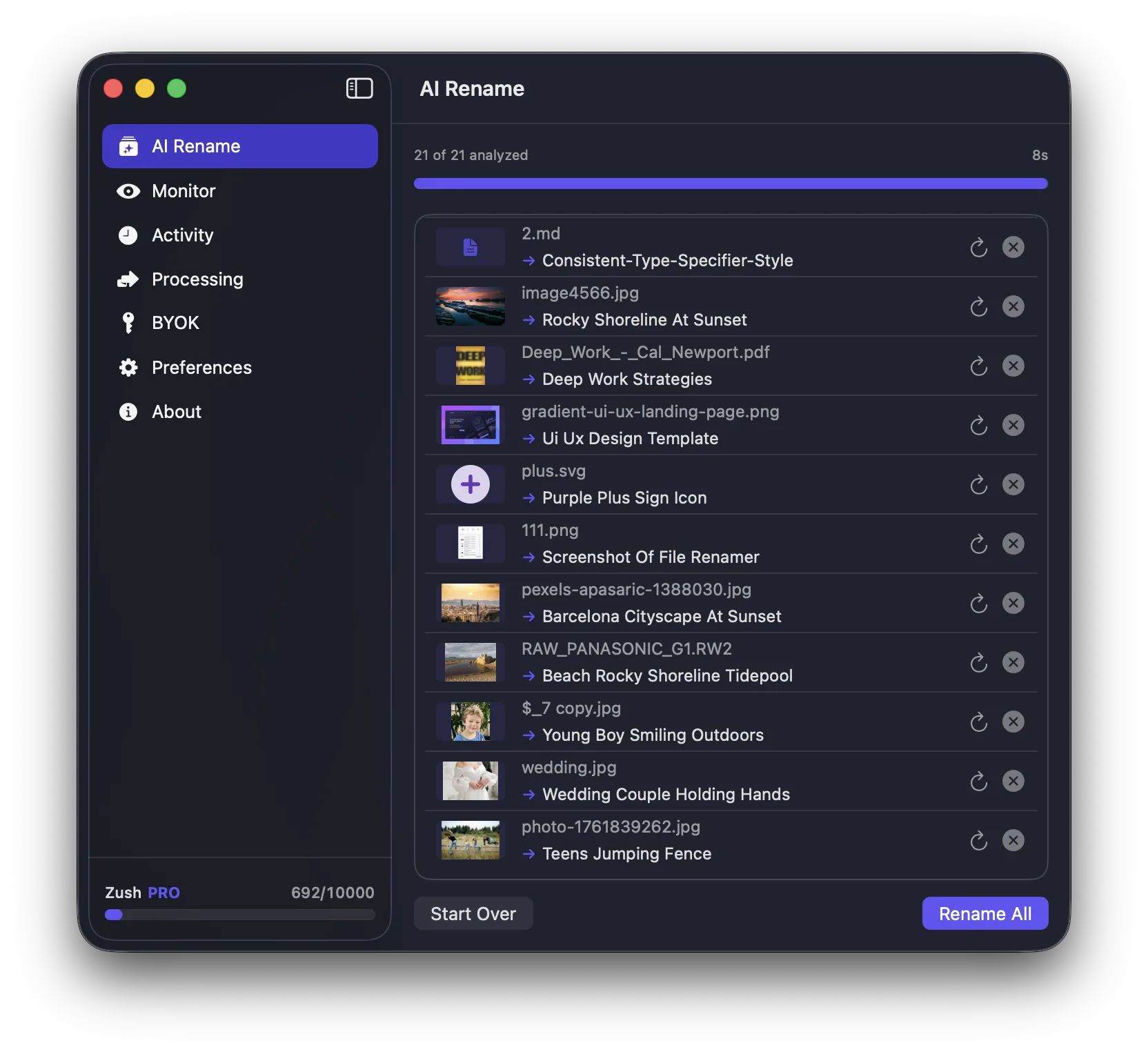Regenerate the plus.svg suggested name
1148x1054 pixels.
pyautogui.click(x=978, y=485)
